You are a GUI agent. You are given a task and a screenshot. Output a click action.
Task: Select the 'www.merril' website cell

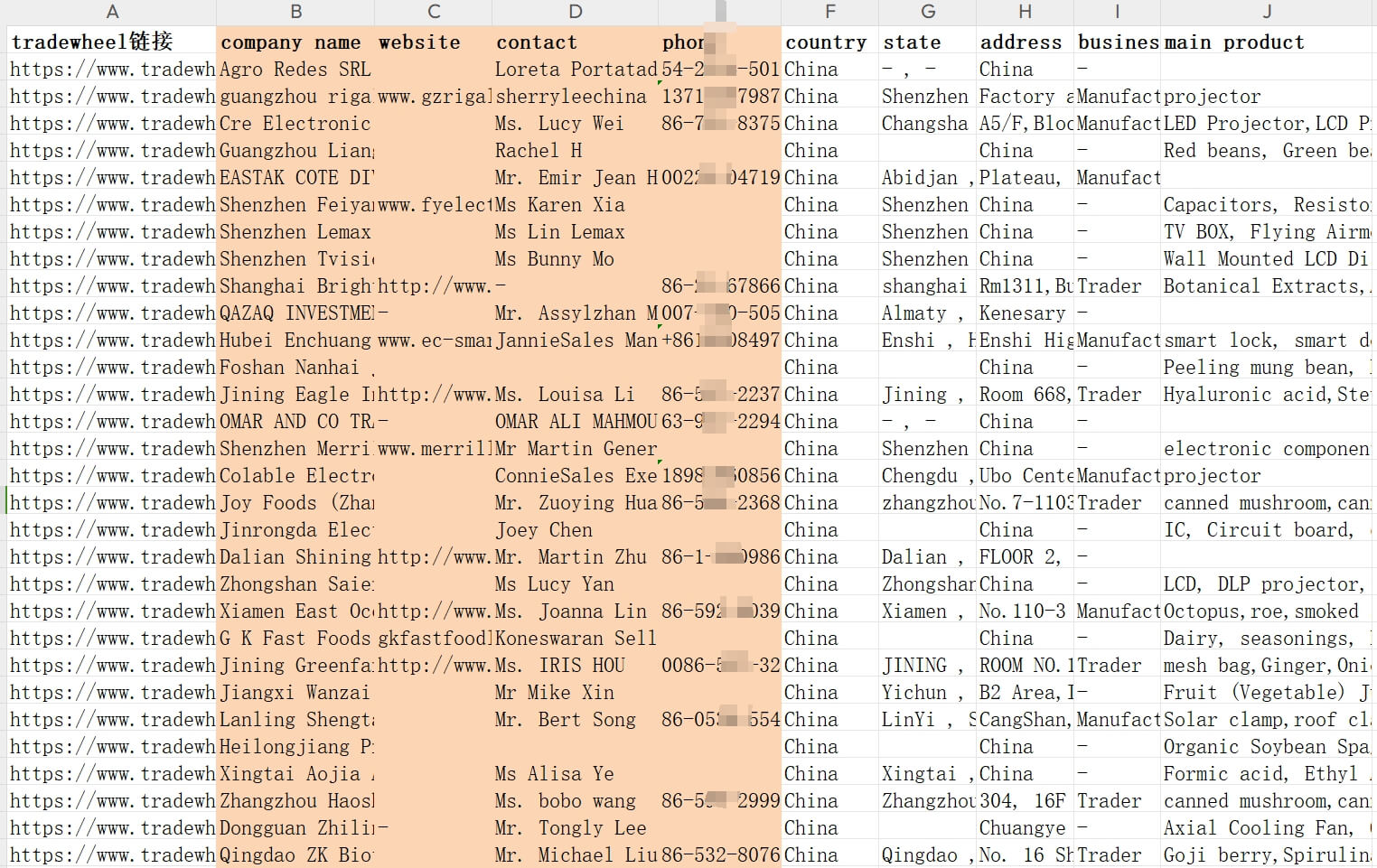point(434,448)
